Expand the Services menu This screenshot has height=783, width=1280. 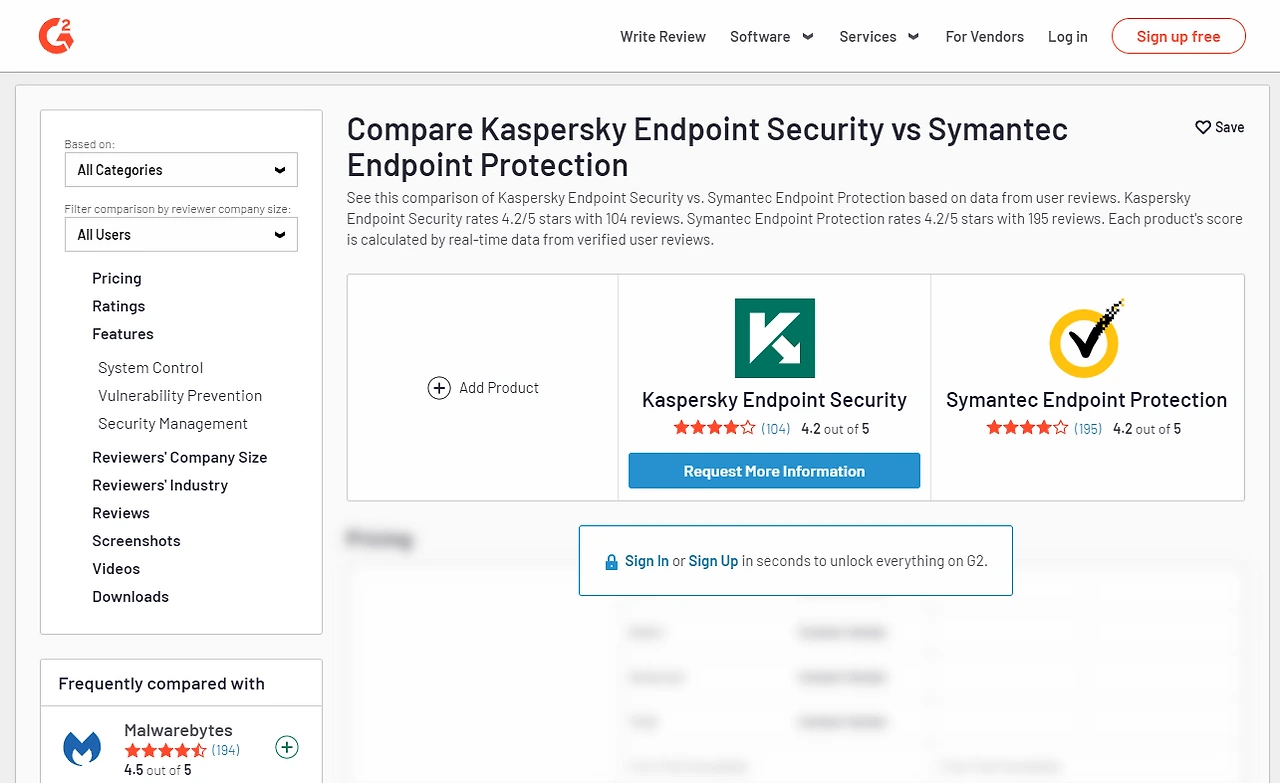pos(879,37)
